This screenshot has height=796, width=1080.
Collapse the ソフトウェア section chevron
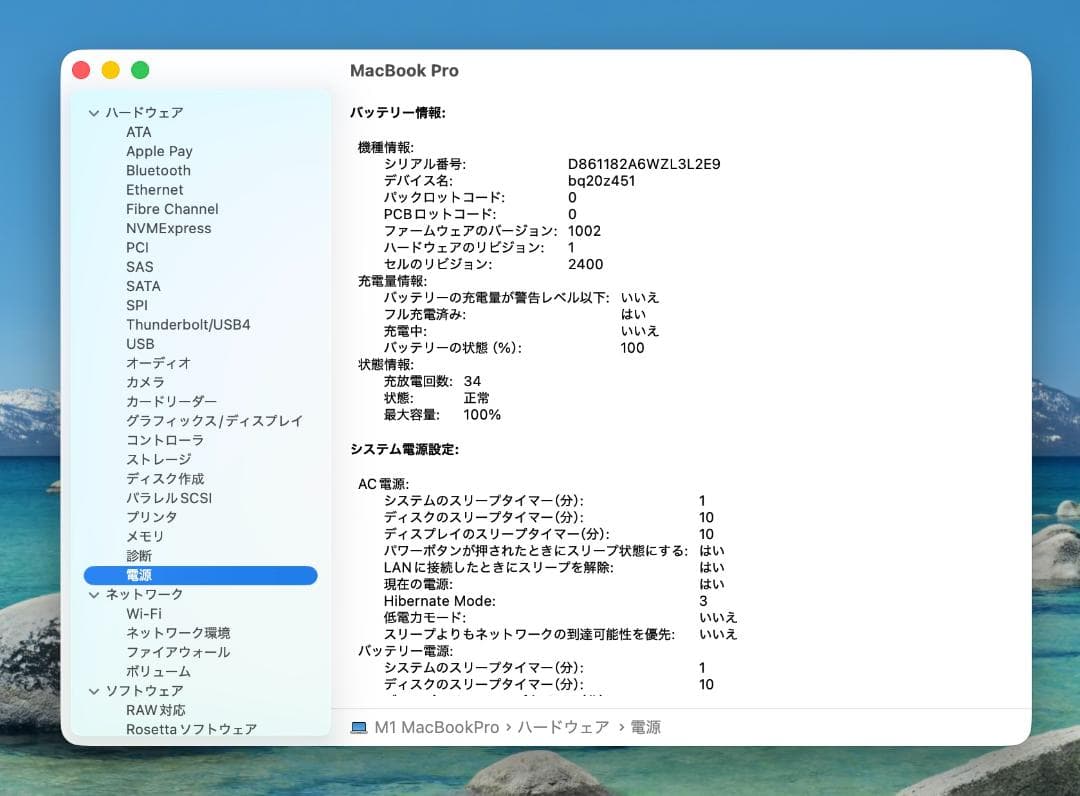click(x=94, y=691)
